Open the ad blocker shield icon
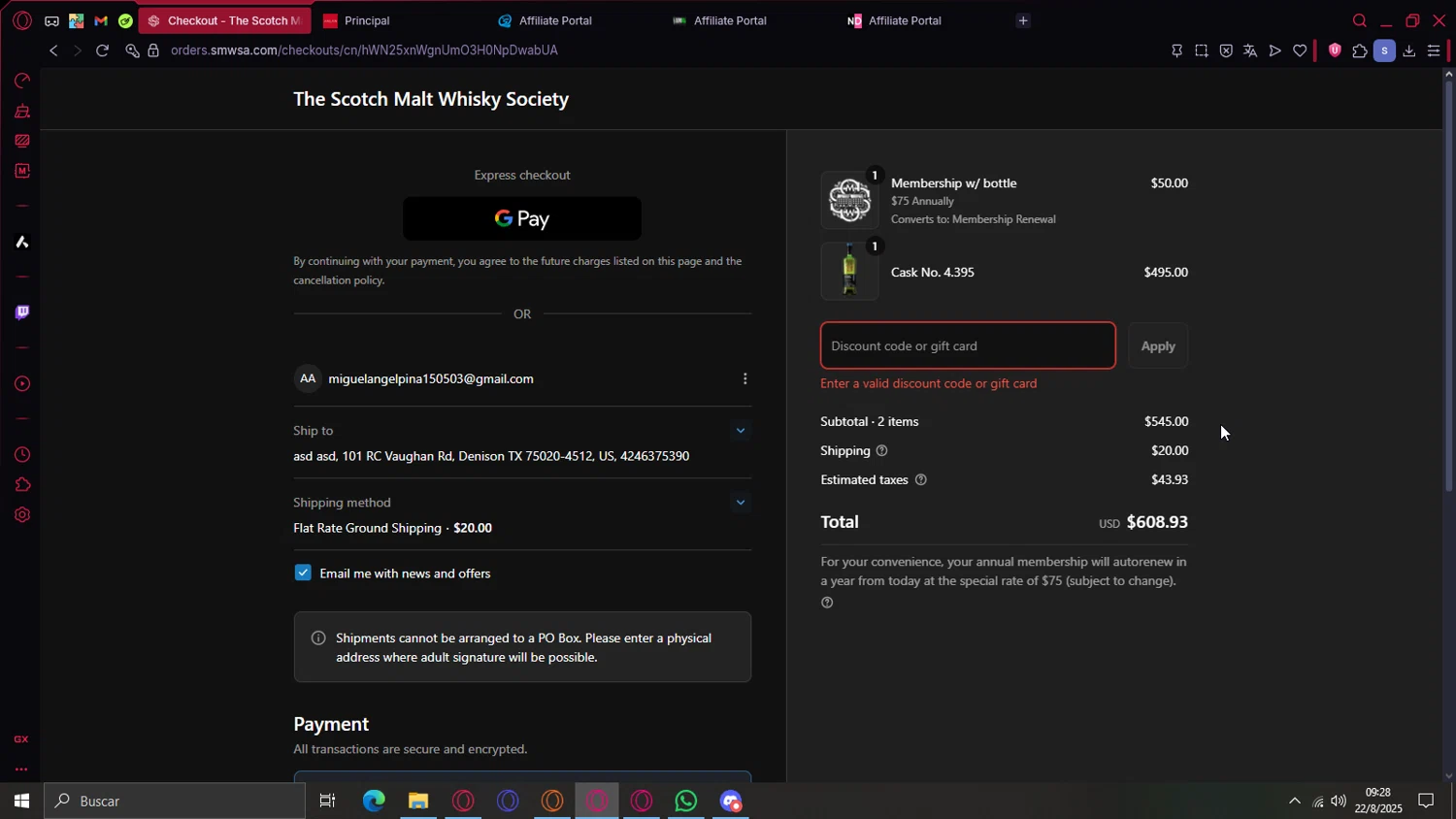The width and height of the screenshot is (1456, 819). (x=1226, y=50)
